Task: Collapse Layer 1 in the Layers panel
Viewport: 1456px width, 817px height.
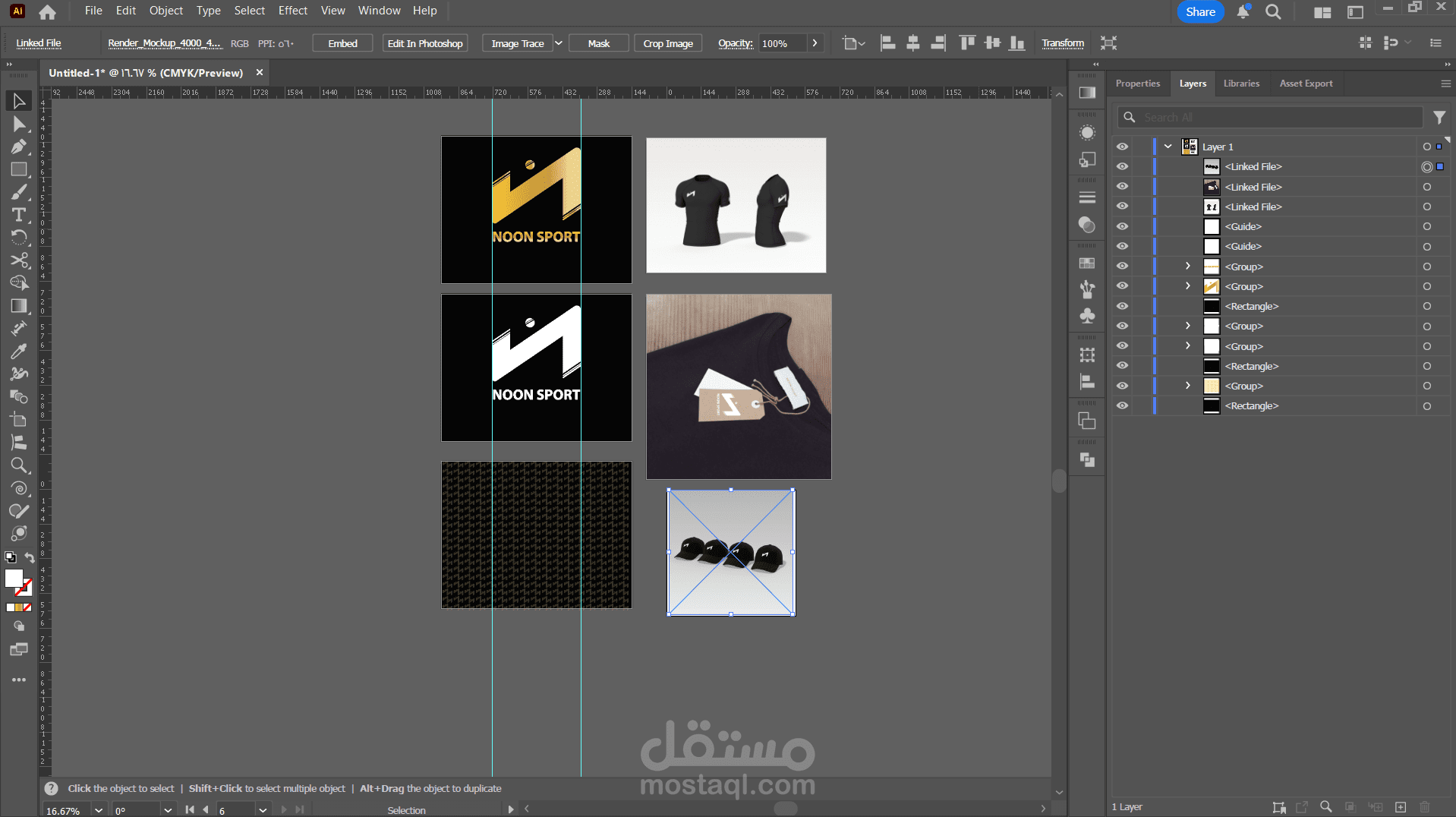Action: click(x=1168, y=147)
